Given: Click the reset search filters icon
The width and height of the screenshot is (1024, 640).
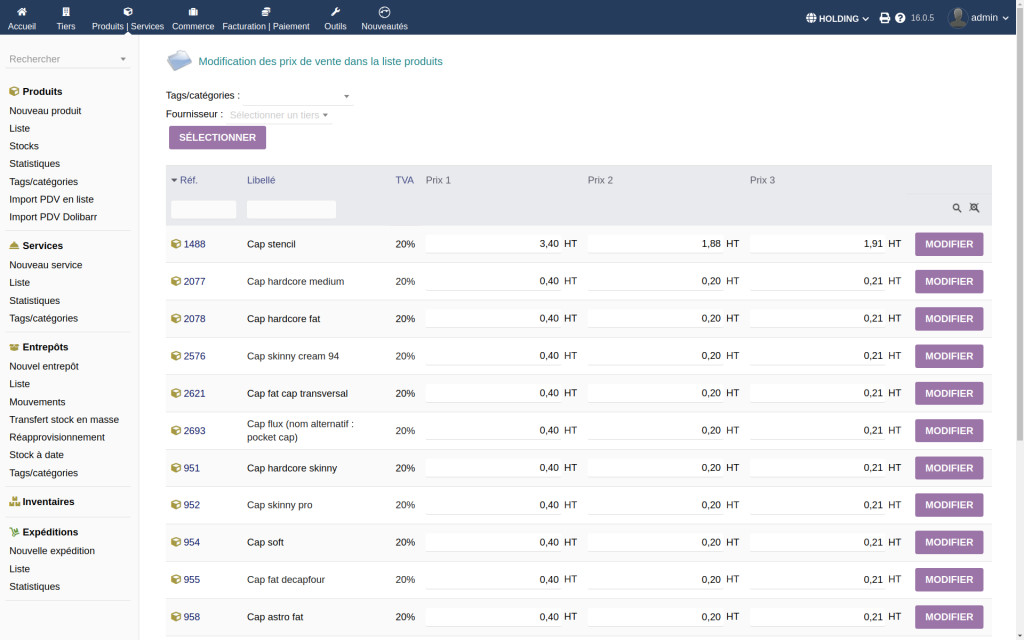Looking at the screenshot, I should coord(974,208).
